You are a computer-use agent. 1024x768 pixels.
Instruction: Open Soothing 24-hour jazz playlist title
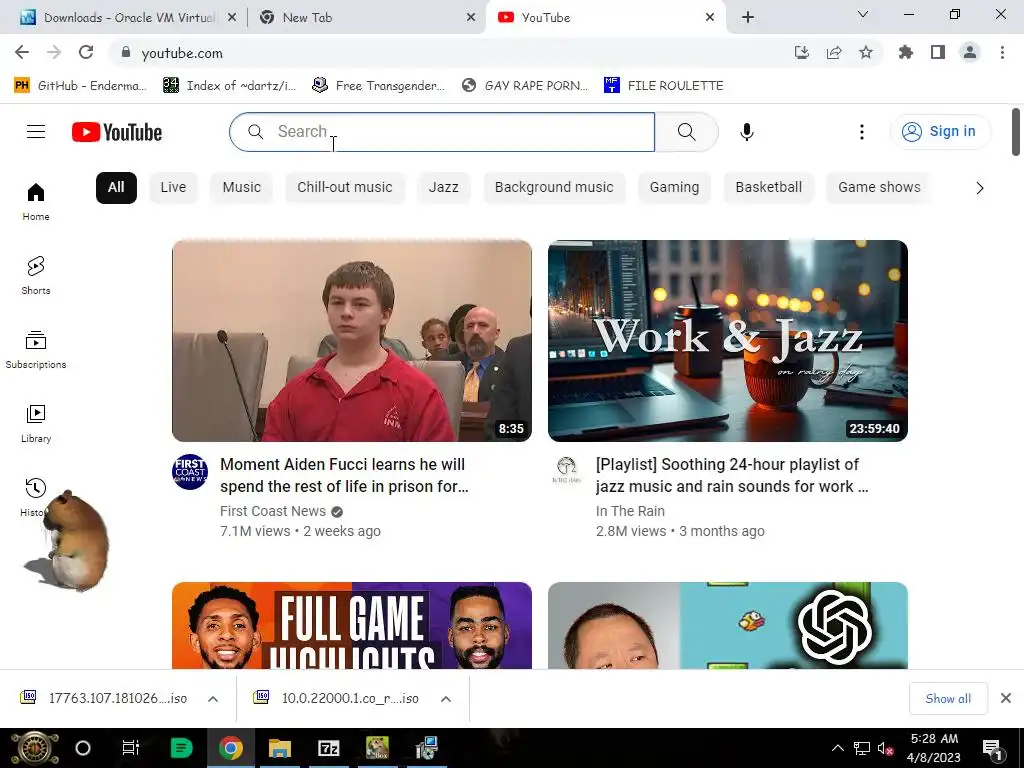pyautogui.click(x=732, y=475)
